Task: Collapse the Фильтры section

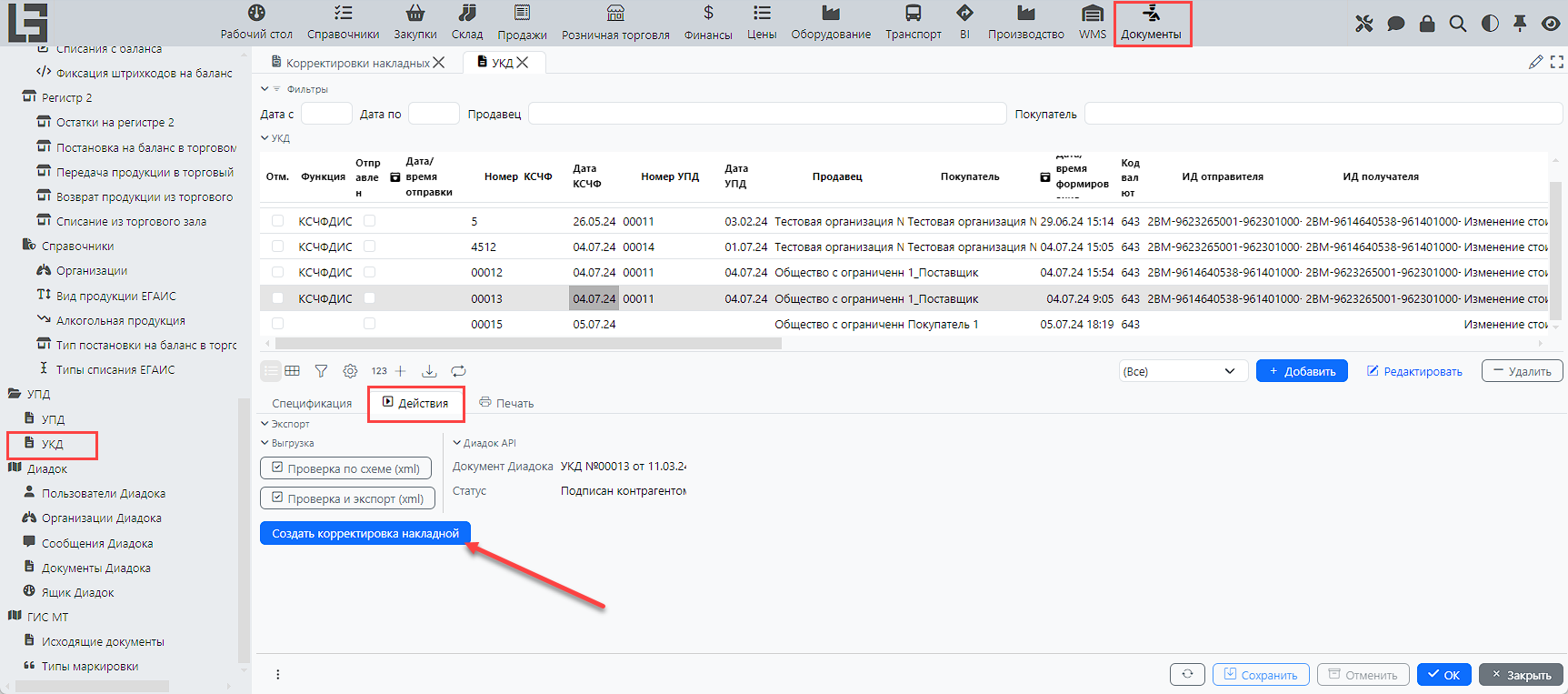Action: point(265,89)
